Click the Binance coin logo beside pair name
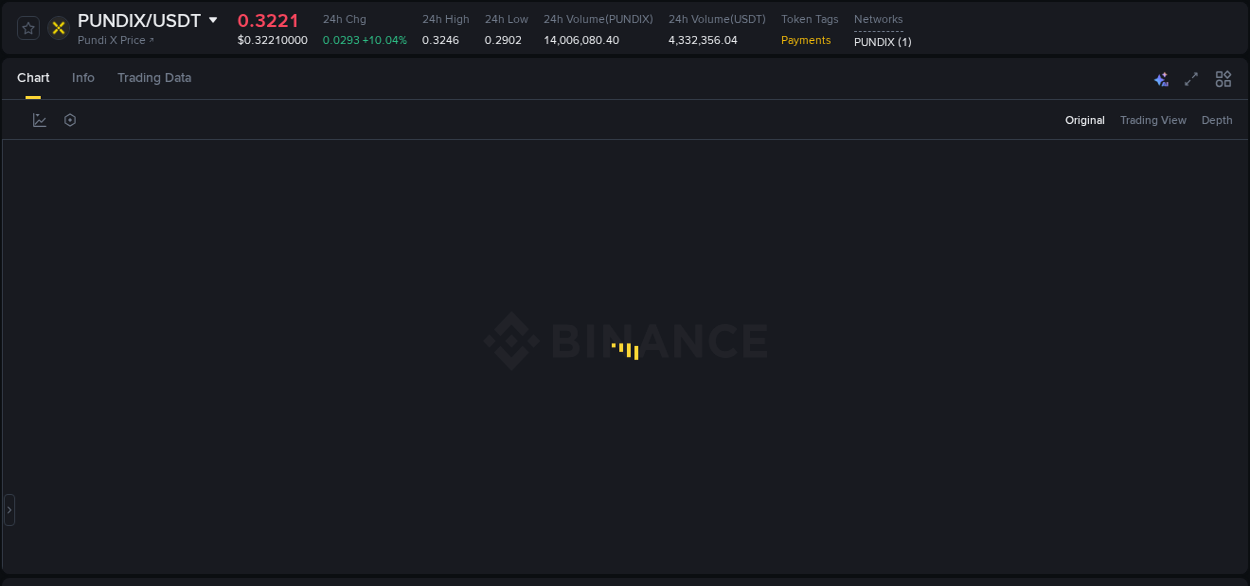This screenshot has height=586, width=1250. coord(58,28)
